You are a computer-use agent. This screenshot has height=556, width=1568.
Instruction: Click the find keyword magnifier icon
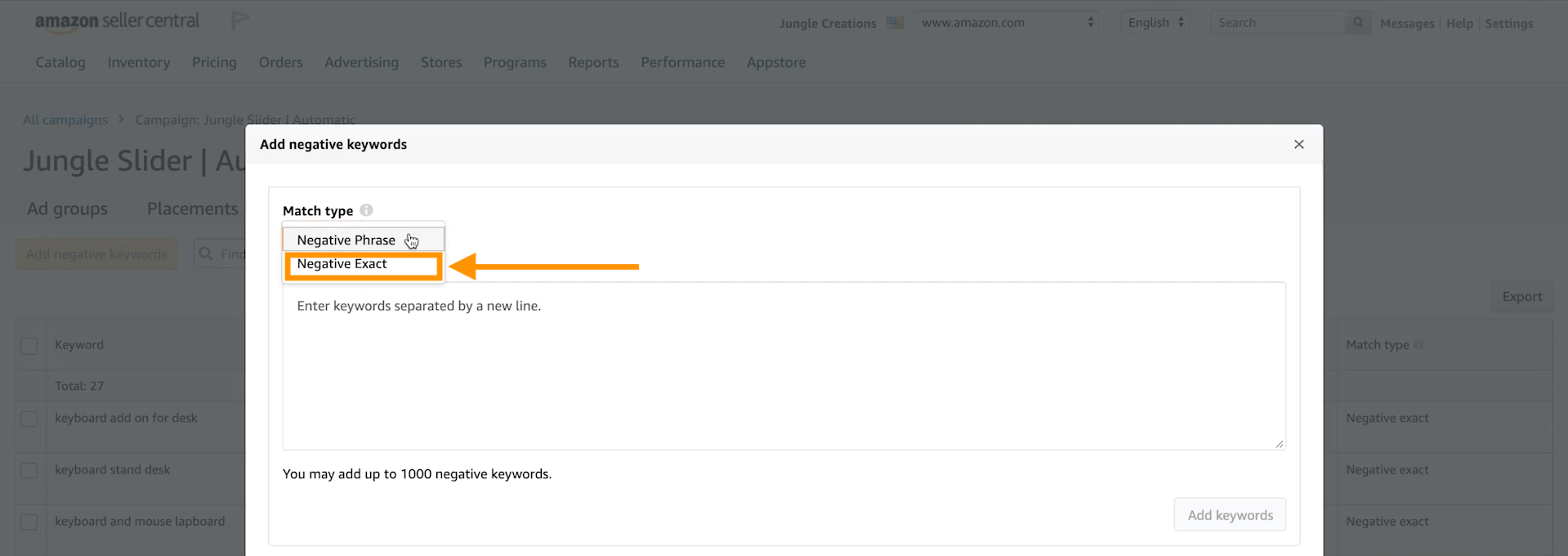206,254
